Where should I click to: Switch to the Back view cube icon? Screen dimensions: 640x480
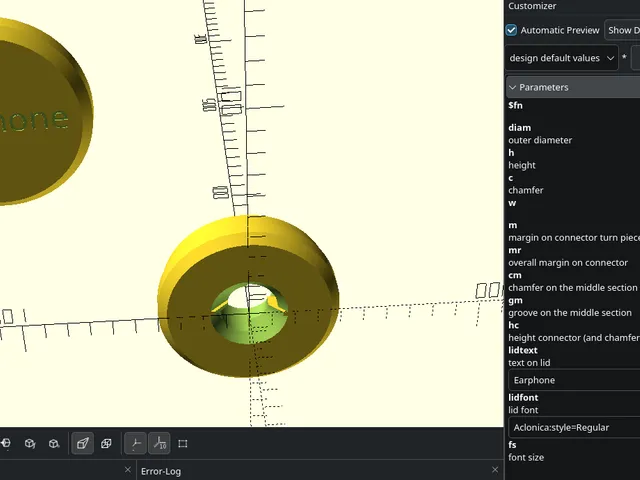coord(54,443)
